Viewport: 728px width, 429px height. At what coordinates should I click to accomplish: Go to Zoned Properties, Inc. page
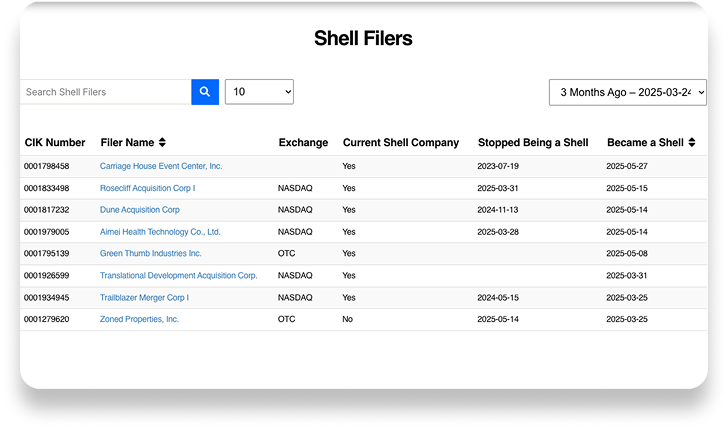tap(139, 319)
